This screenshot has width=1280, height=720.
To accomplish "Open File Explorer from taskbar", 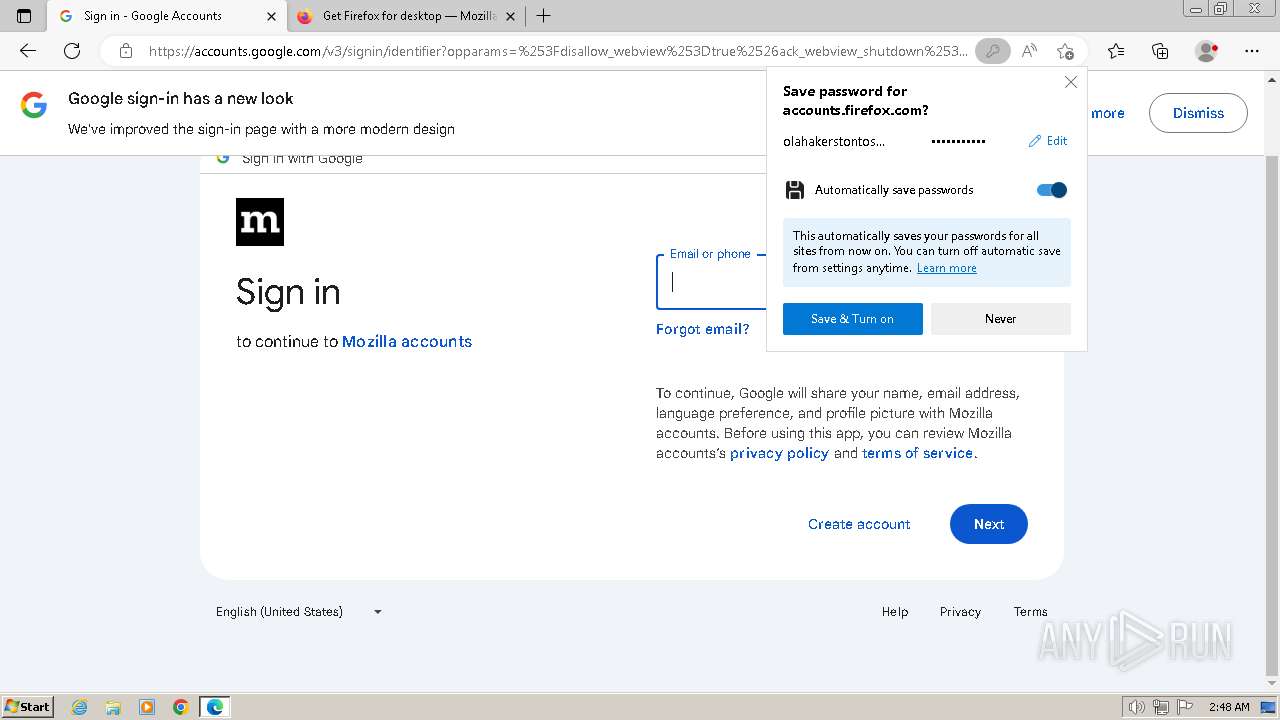I will [113, 707].
